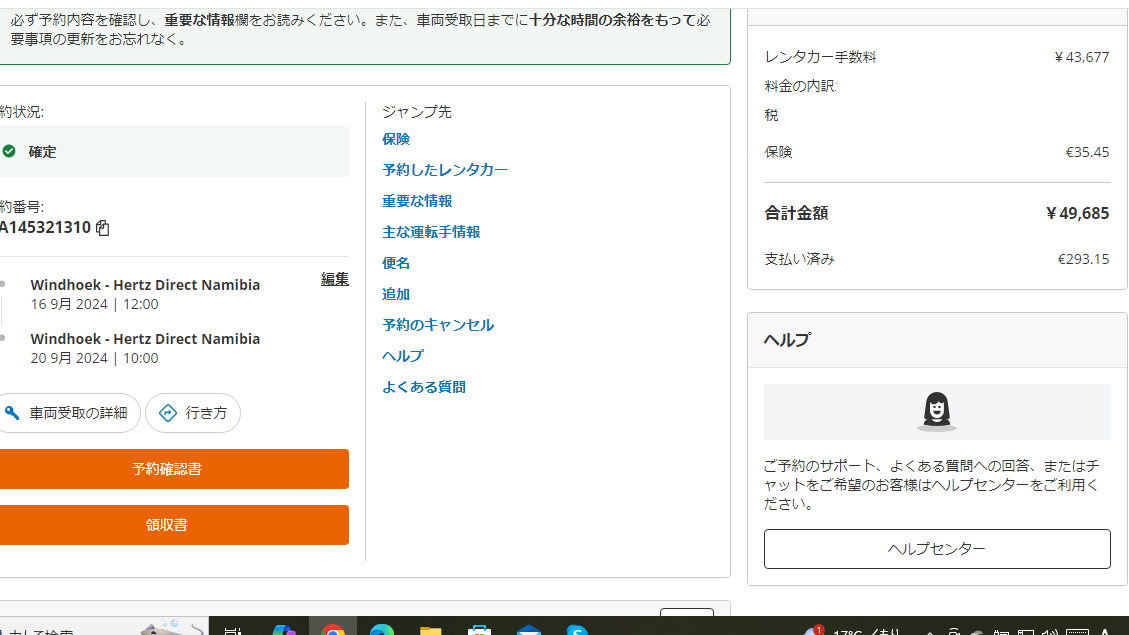Go to 重要な情報 important information
Screen dimensions: 1129x635
(417, 201)
